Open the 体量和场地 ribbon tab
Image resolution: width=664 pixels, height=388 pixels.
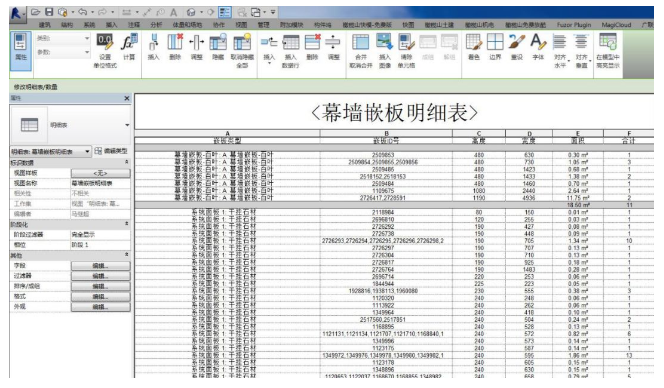click(x=187, y=25)
